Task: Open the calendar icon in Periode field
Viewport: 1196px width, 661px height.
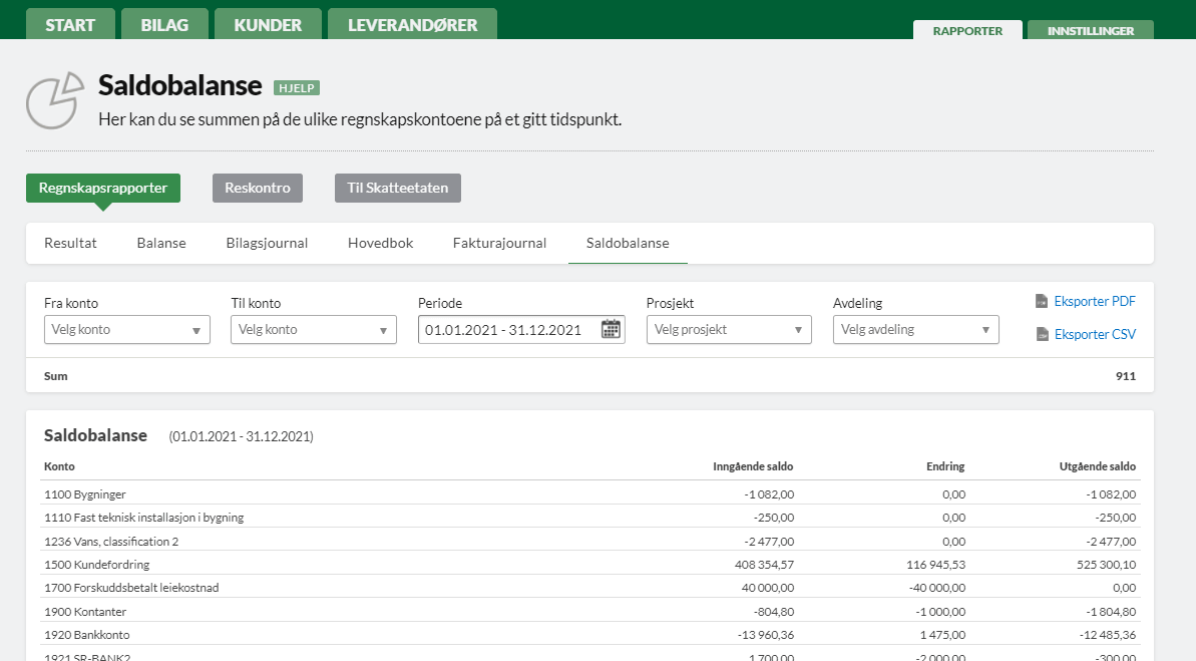Action: tap(610, 329)
